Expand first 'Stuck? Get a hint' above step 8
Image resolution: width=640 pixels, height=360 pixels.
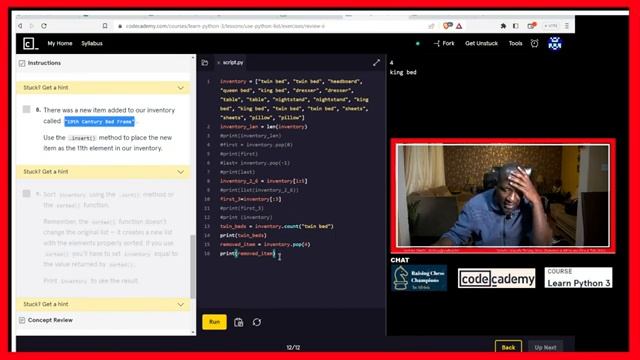pyautogui.click(x=103, y=88)
